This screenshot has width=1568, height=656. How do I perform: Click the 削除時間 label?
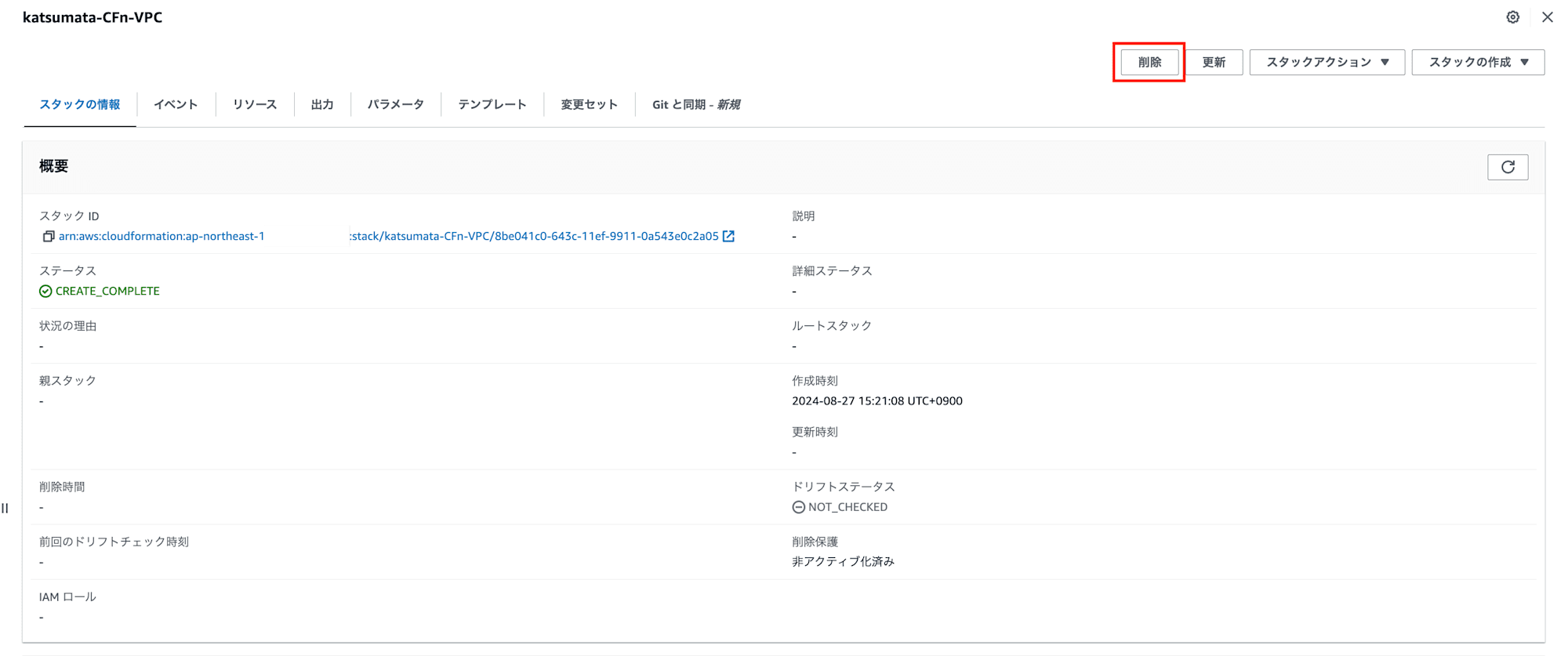[x=62, y=487]
